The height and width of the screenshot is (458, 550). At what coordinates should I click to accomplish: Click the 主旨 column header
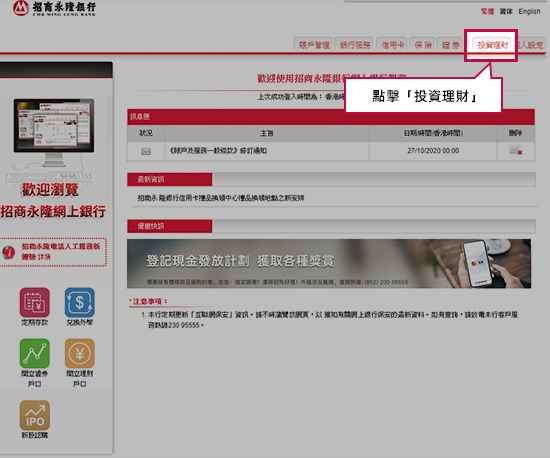(267, 133)
